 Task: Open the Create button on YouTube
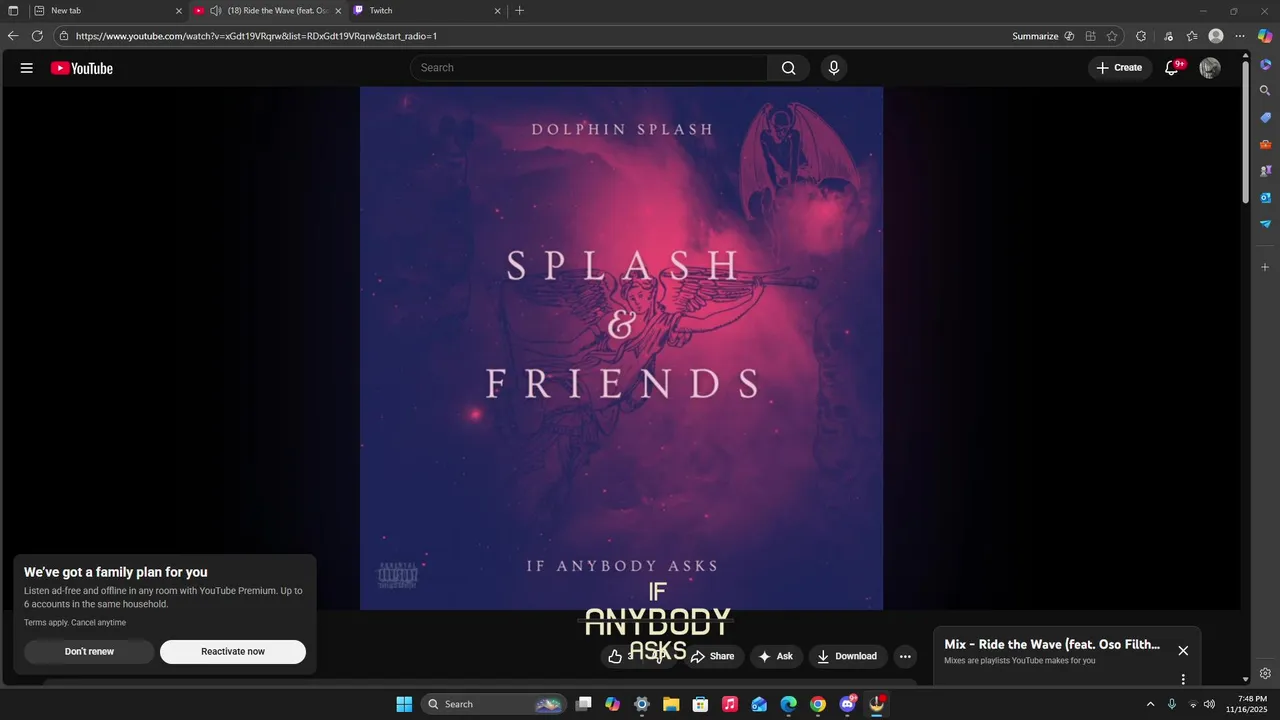tap(1119, 68)
